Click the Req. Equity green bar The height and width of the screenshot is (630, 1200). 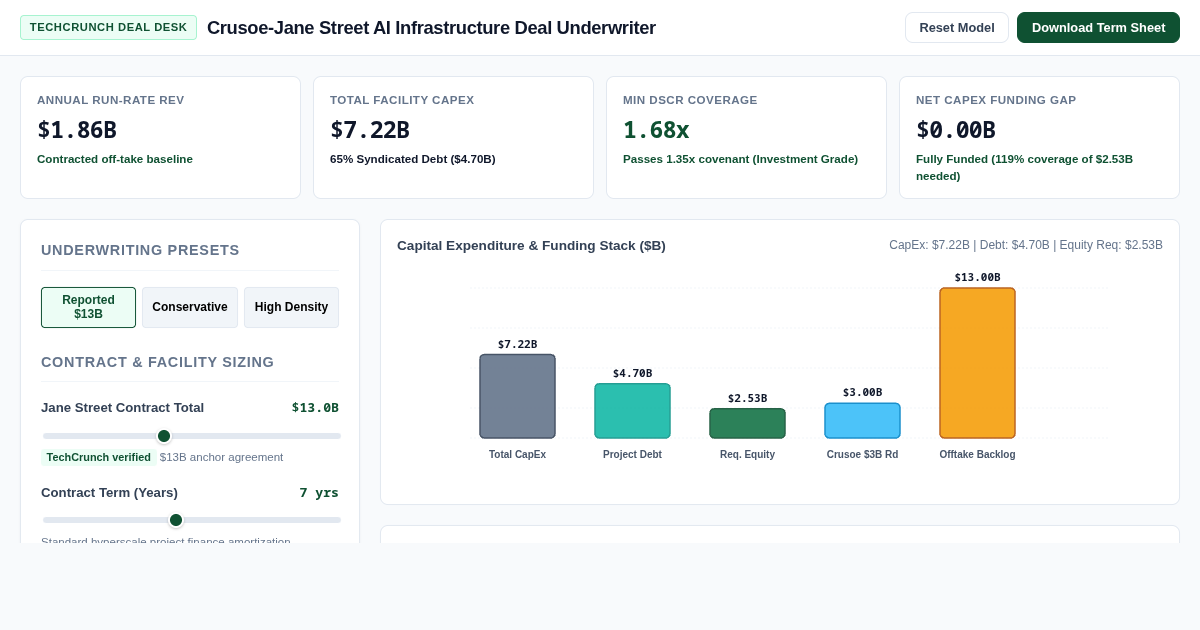[x=747, y=423]
